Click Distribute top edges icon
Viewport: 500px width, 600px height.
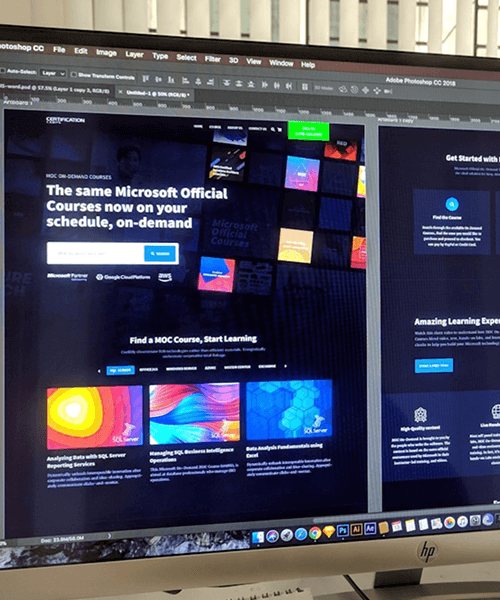pos(226,83)
